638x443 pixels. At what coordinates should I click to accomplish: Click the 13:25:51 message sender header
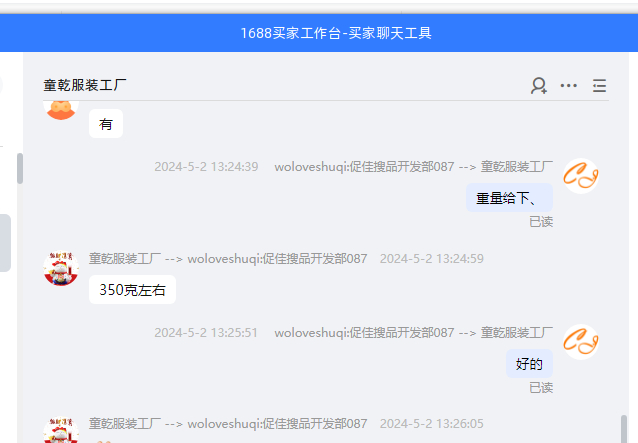click(353, 333)
